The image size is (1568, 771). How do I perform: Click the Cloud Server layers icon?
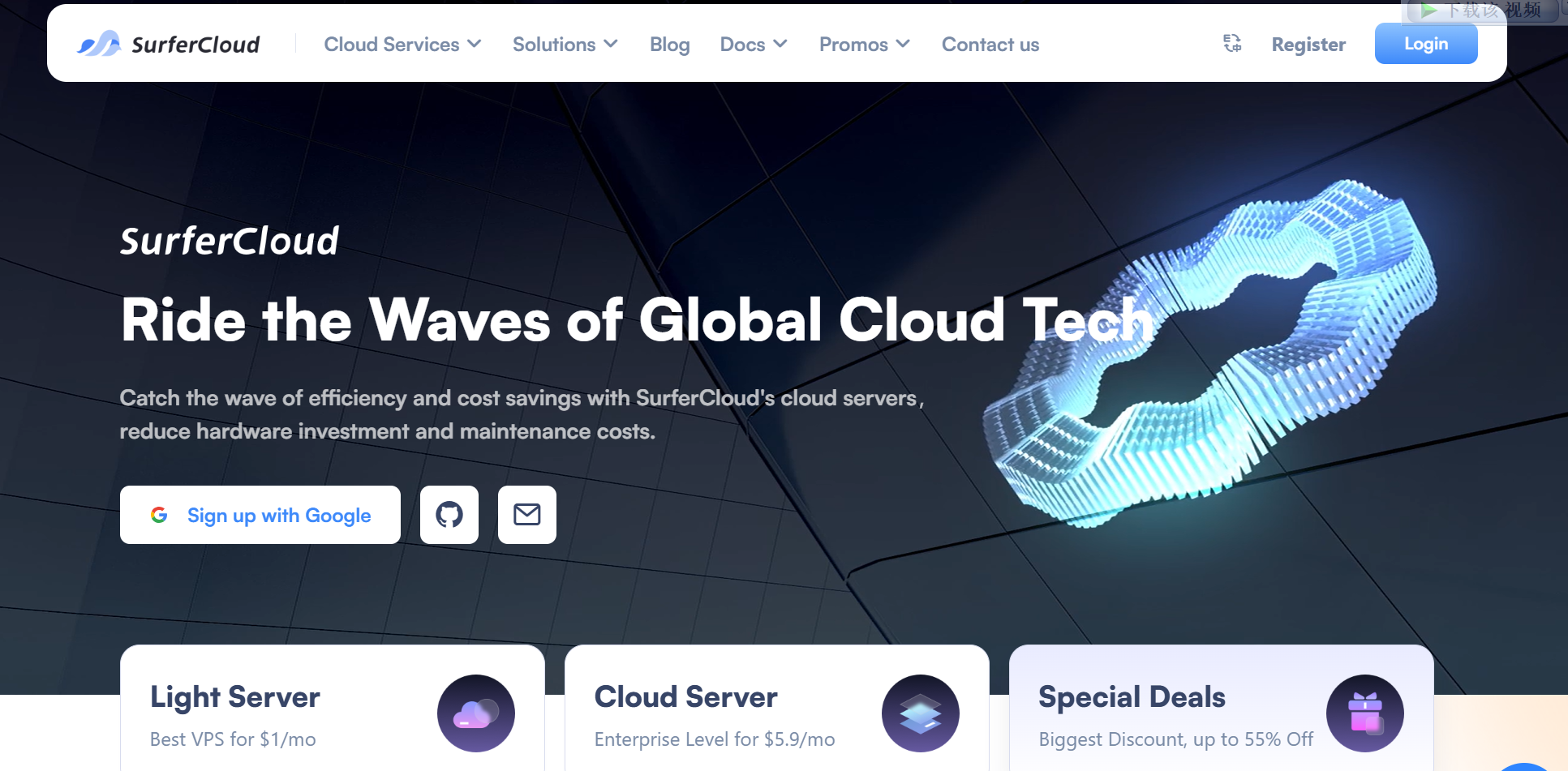pyautogui.click(x=921, y=713)
